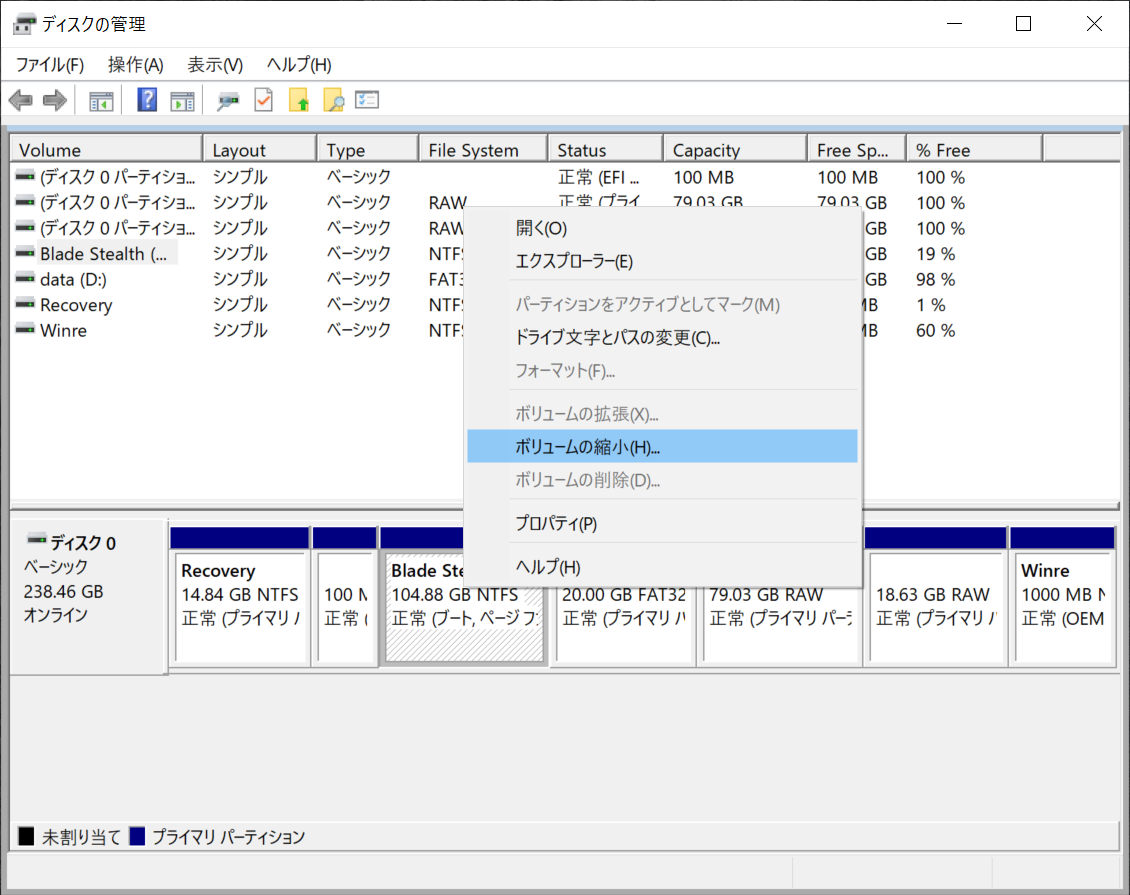This screenshot has width=1130, height=895.
Task: Choose エクスプローラー(E) from the context menu
Action: pos(662,262)
